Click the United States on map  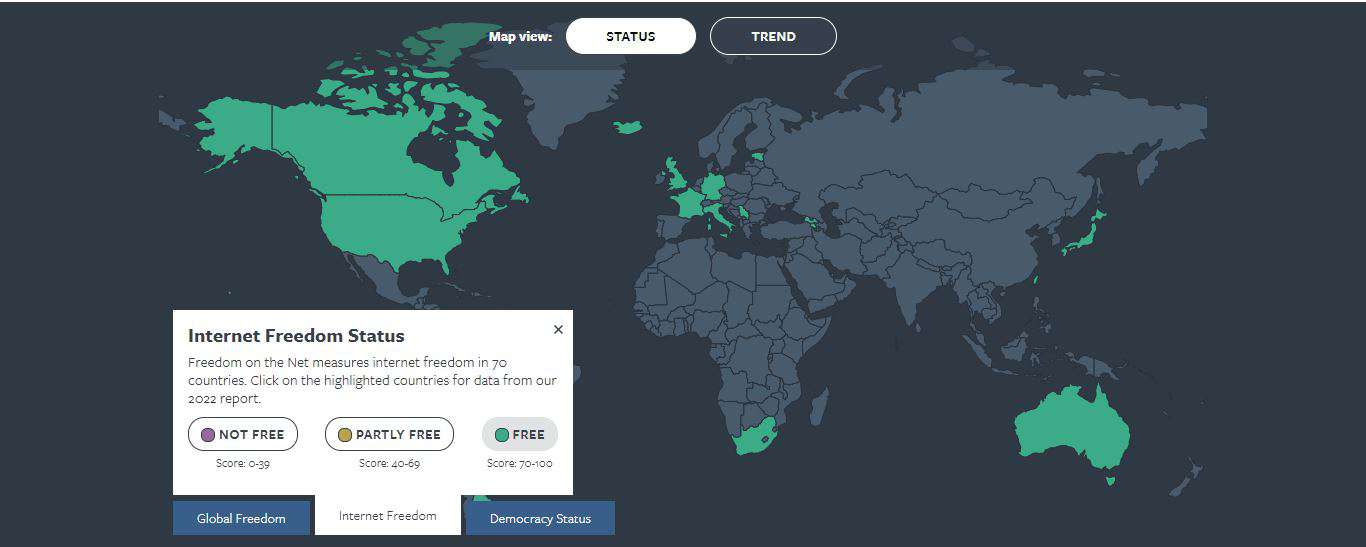[x=400, y=230]
